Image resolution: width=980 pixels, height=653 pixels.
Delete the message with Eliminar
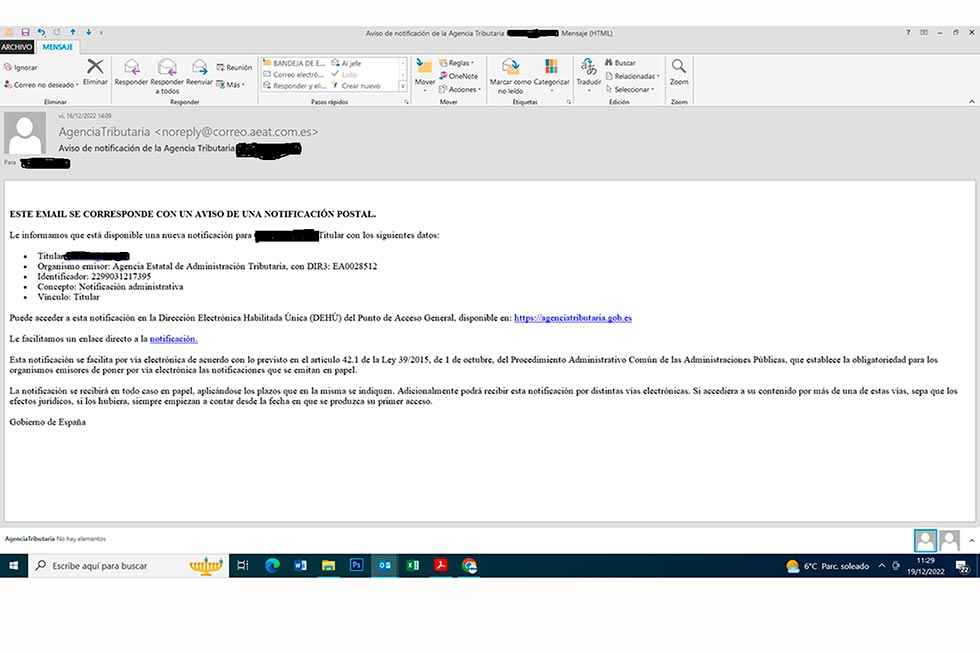coord(95,72)
